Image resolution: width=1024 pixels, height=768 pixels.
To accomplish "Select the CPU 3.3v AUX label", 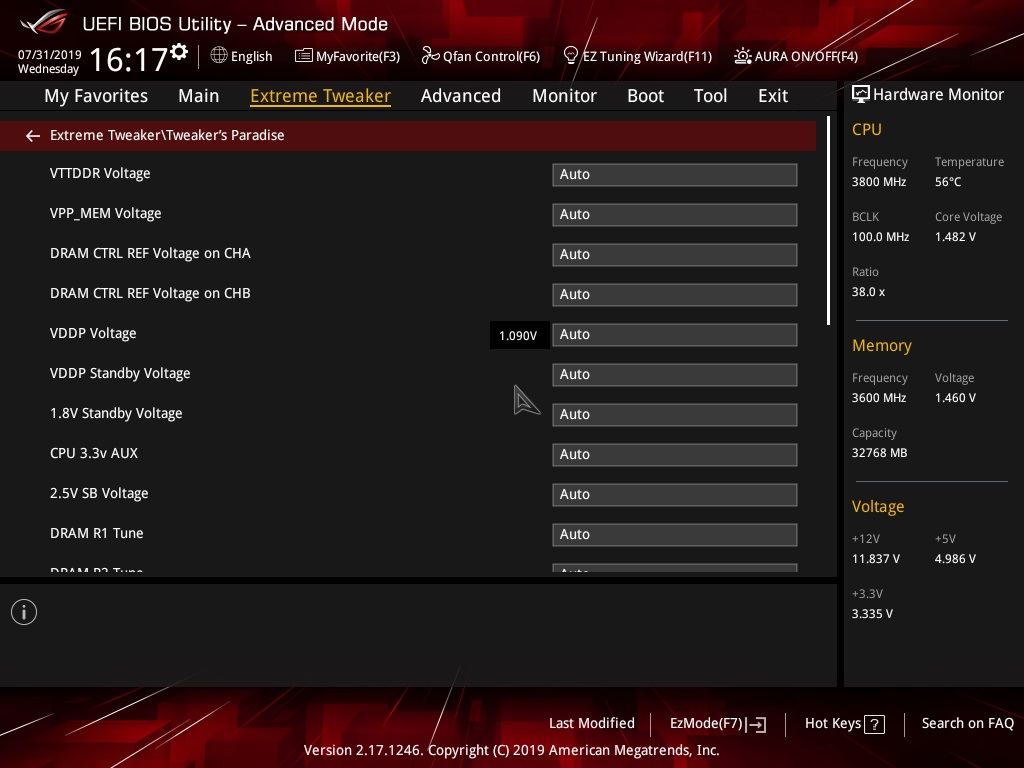I will click(x=94, y=453).
